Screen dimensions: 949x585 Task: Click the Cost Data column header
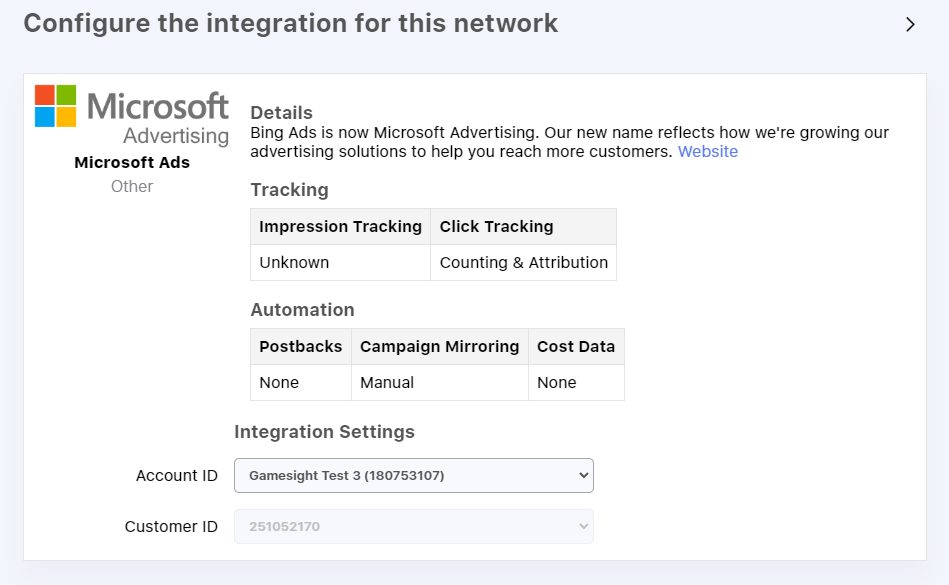[x=576, y=347]
